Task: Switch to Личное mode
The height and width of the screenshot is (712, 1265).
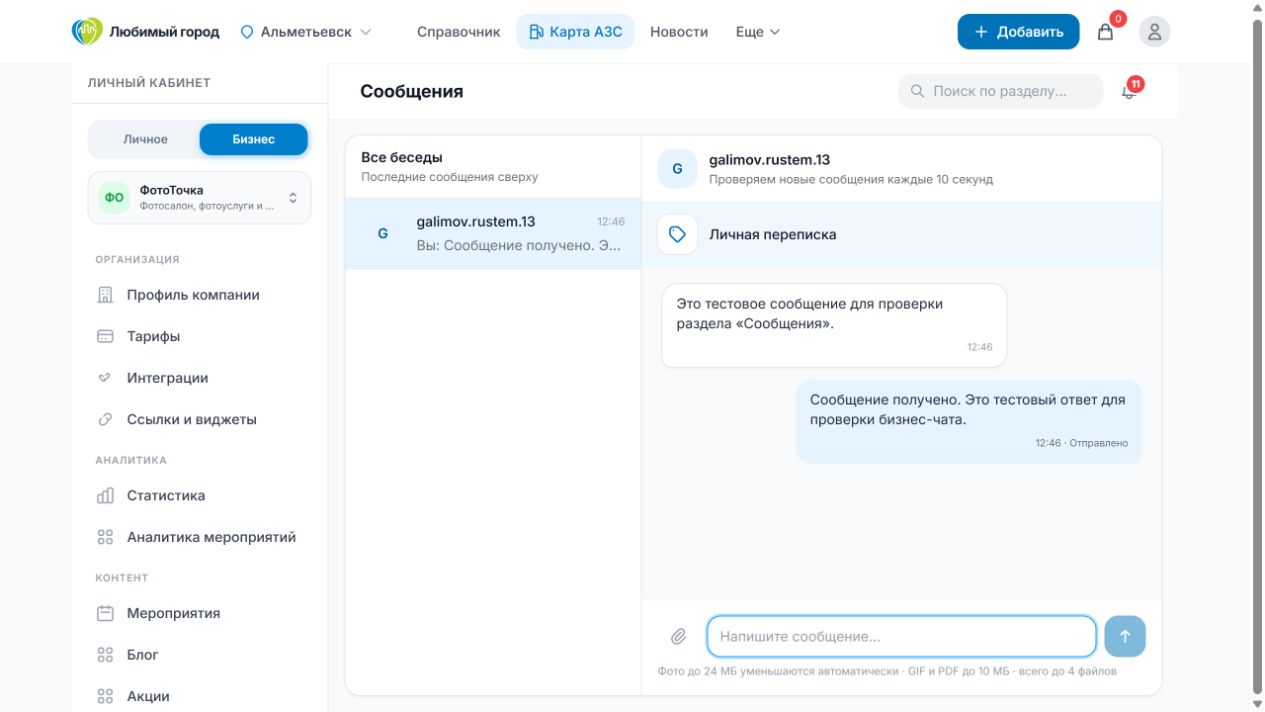Action: pyautogui.click(x=145, y=139)
